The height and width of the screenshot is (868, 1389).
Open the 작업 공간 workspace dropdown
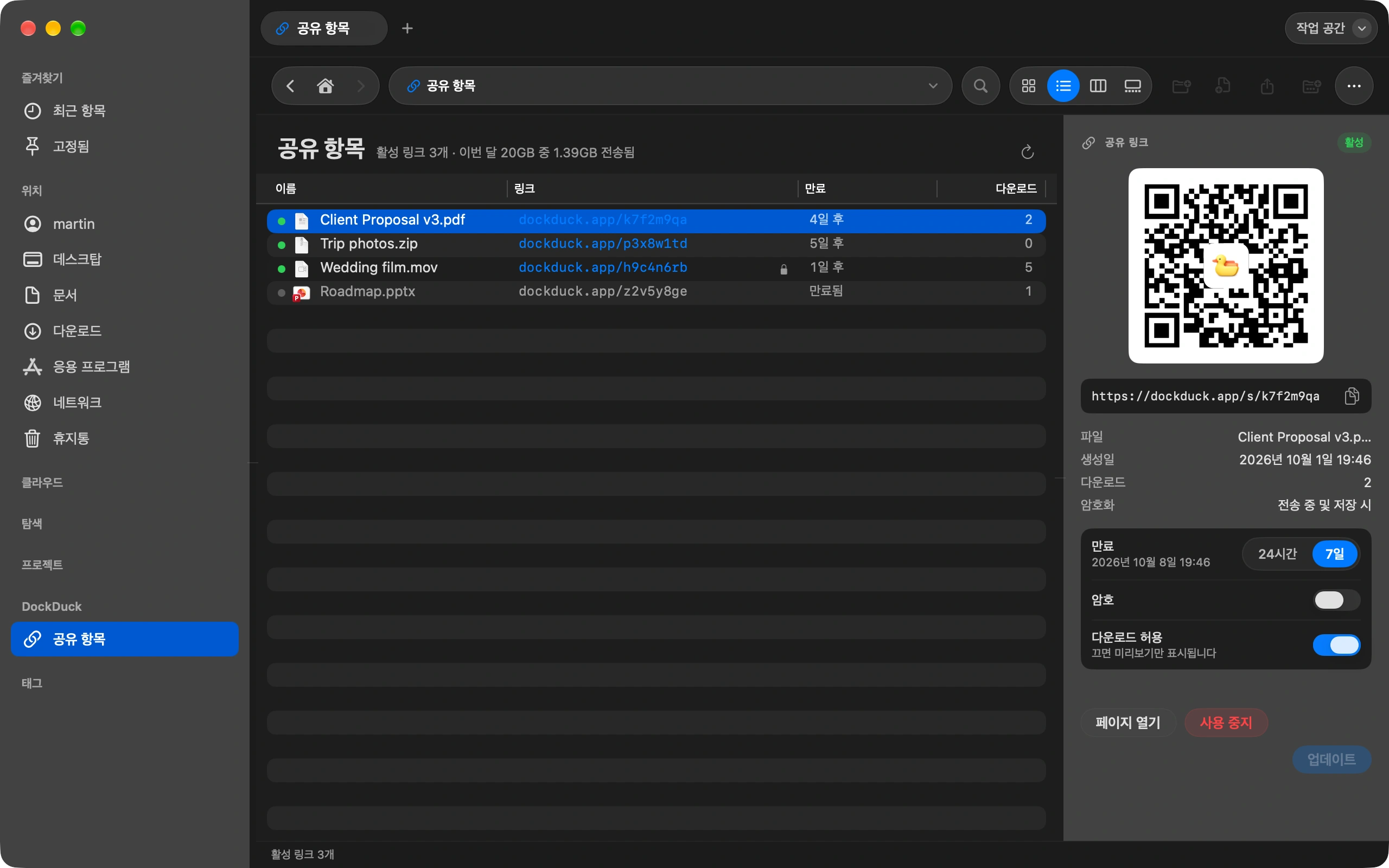(x=1331, y=28)
